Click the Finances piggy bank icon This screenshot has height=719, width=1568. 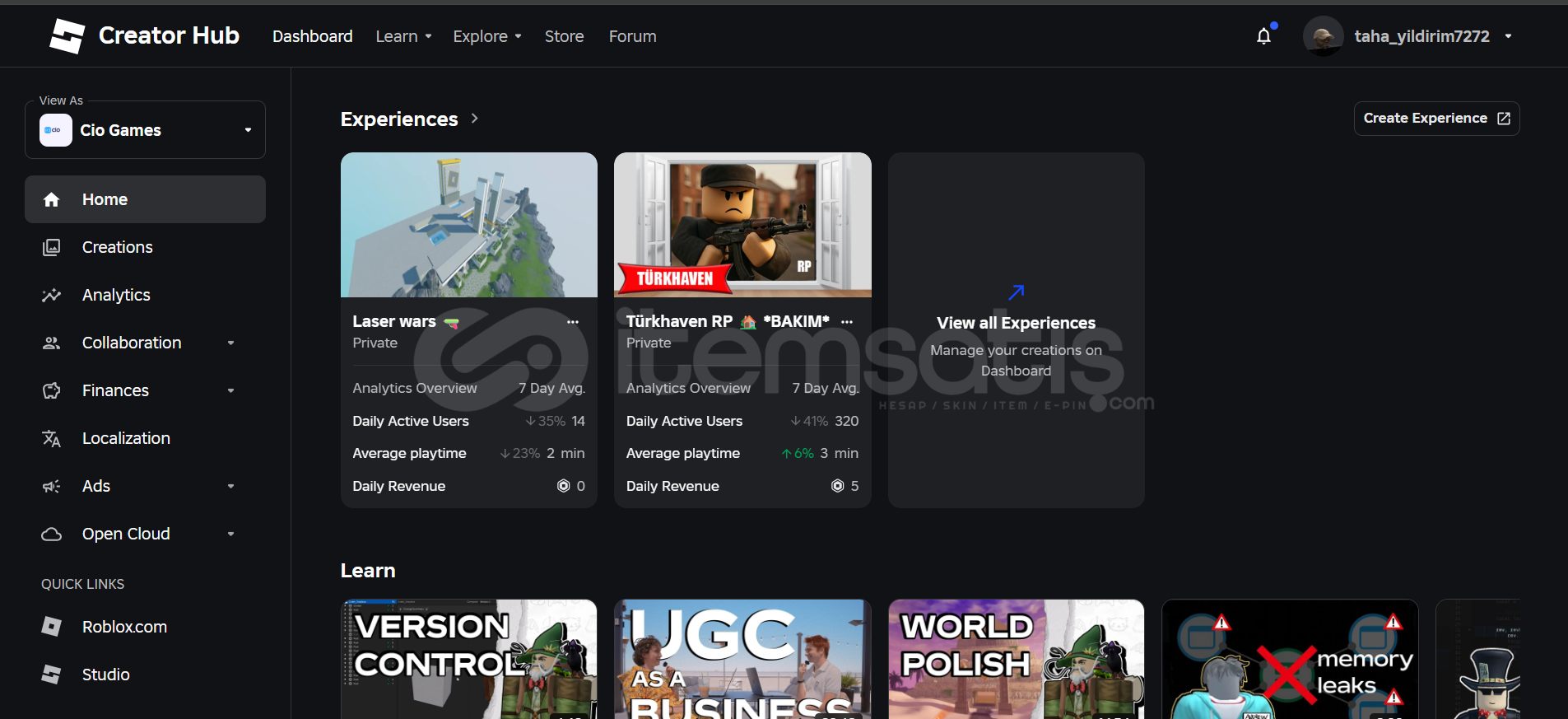pyautogui.click(x=51, y=390)
